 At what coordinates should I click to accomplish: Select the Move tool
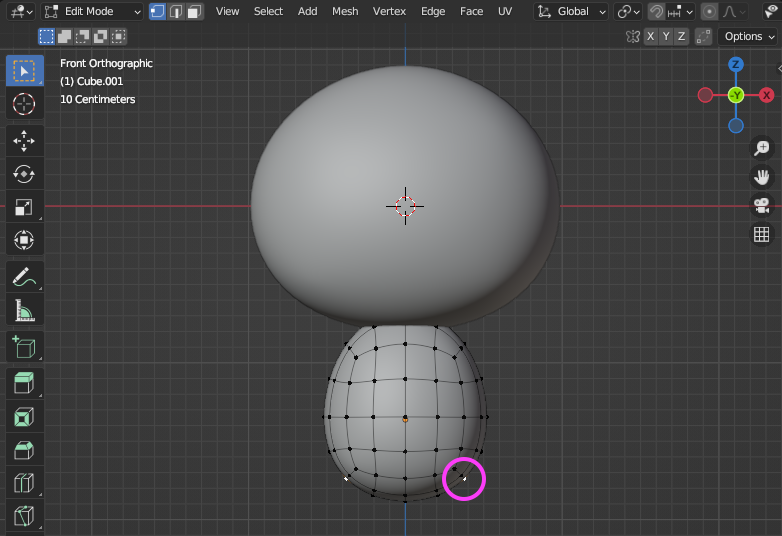[x=24, y=139]
